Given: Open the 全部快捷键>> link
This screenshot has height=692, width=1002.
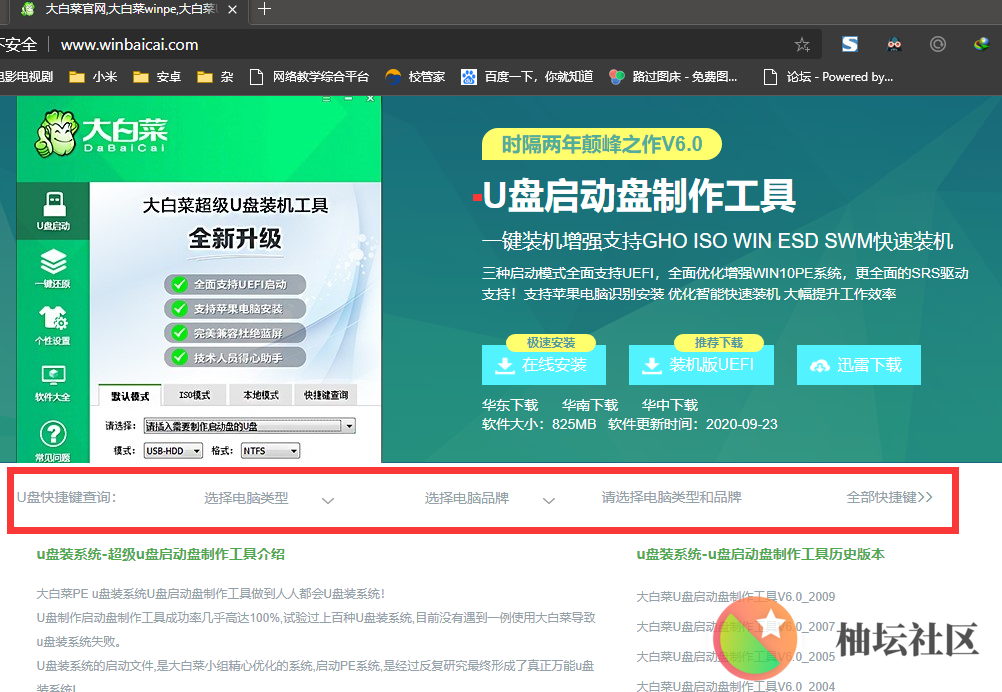Looking at the screenshot, I should point(890,497).
